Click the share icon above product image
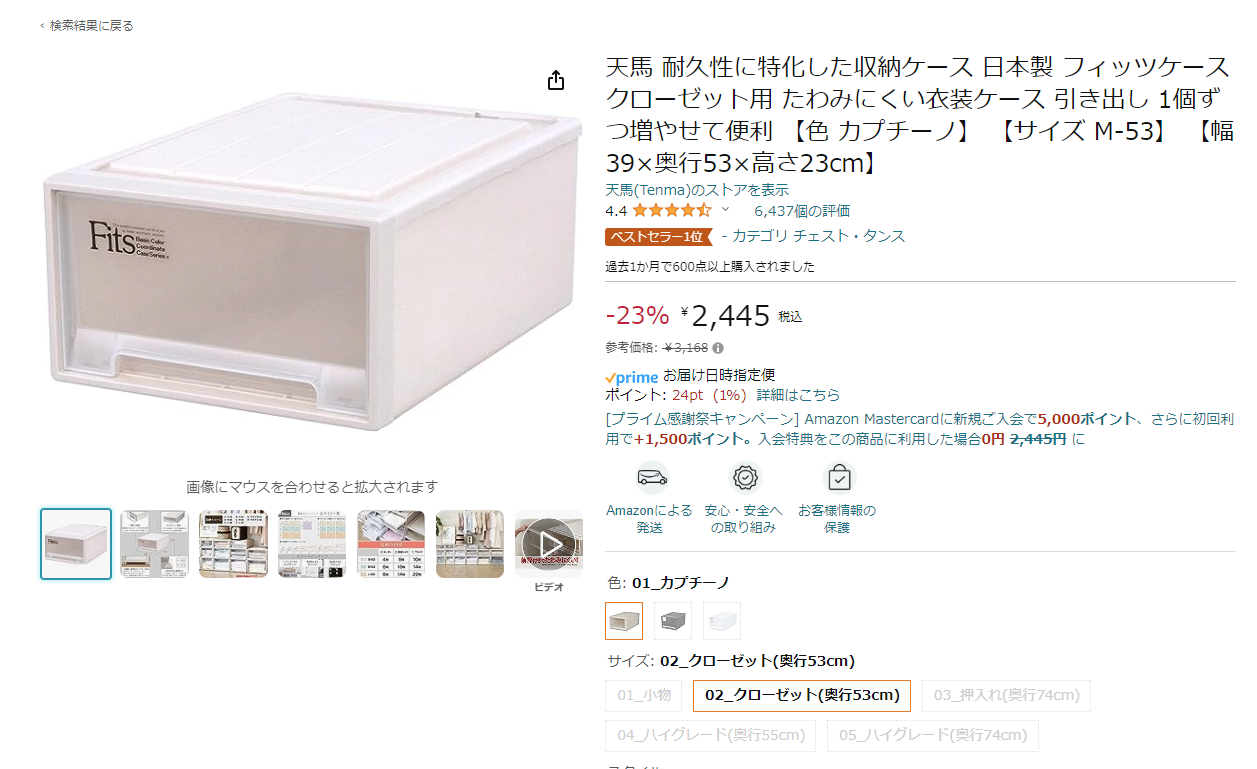 click(x=557, y=81)
